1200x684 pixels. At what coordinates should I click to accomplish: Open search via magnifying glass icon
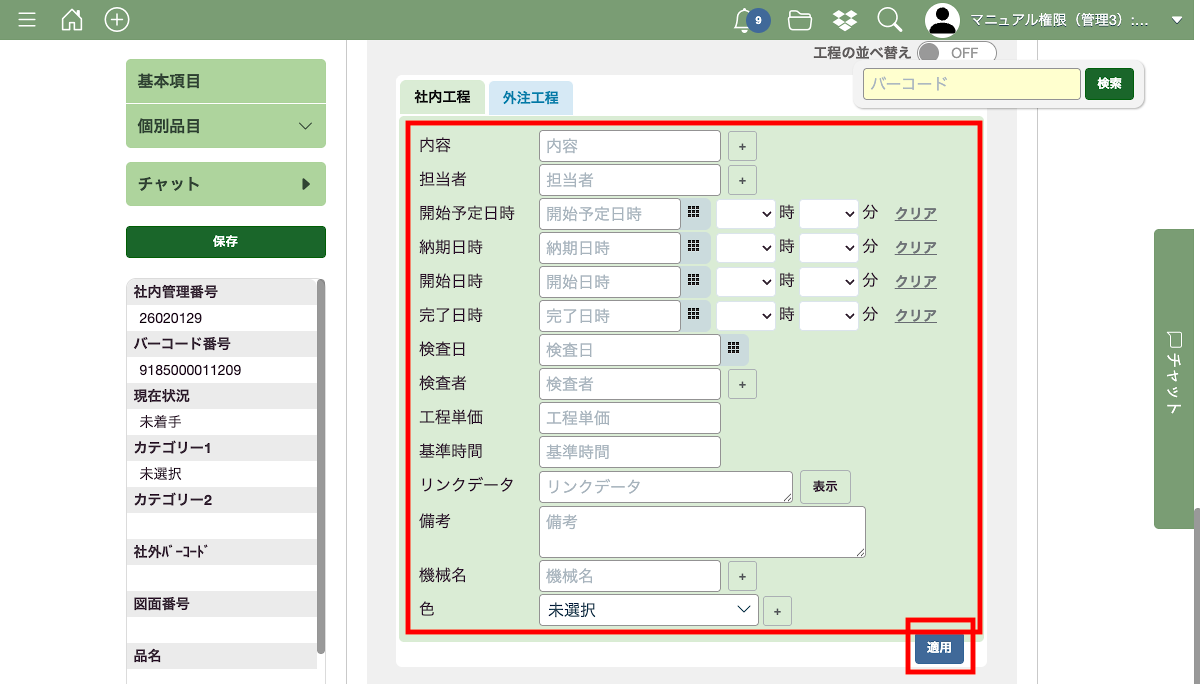tap(889, 20)
